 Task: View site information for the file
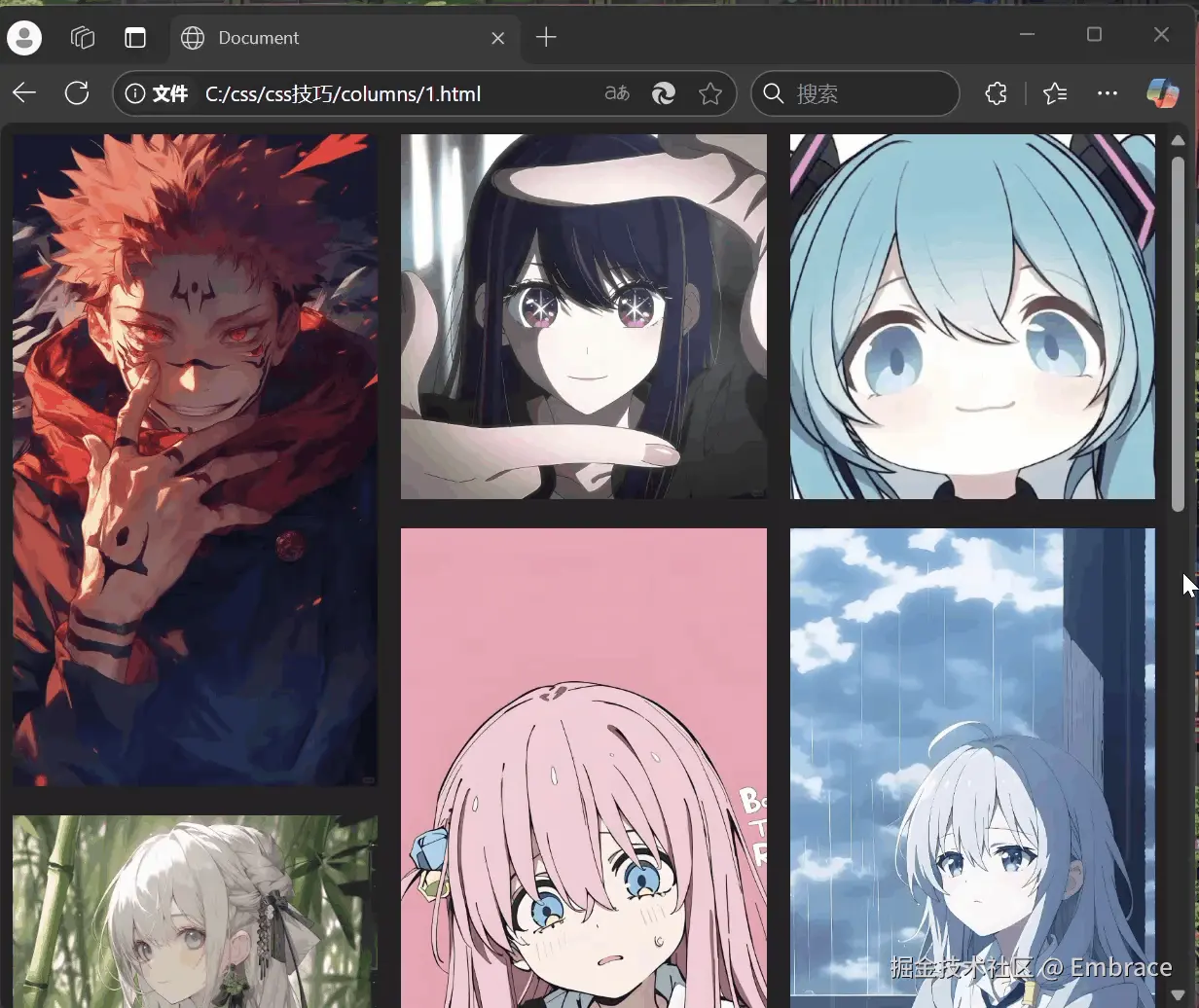point(157,93)
